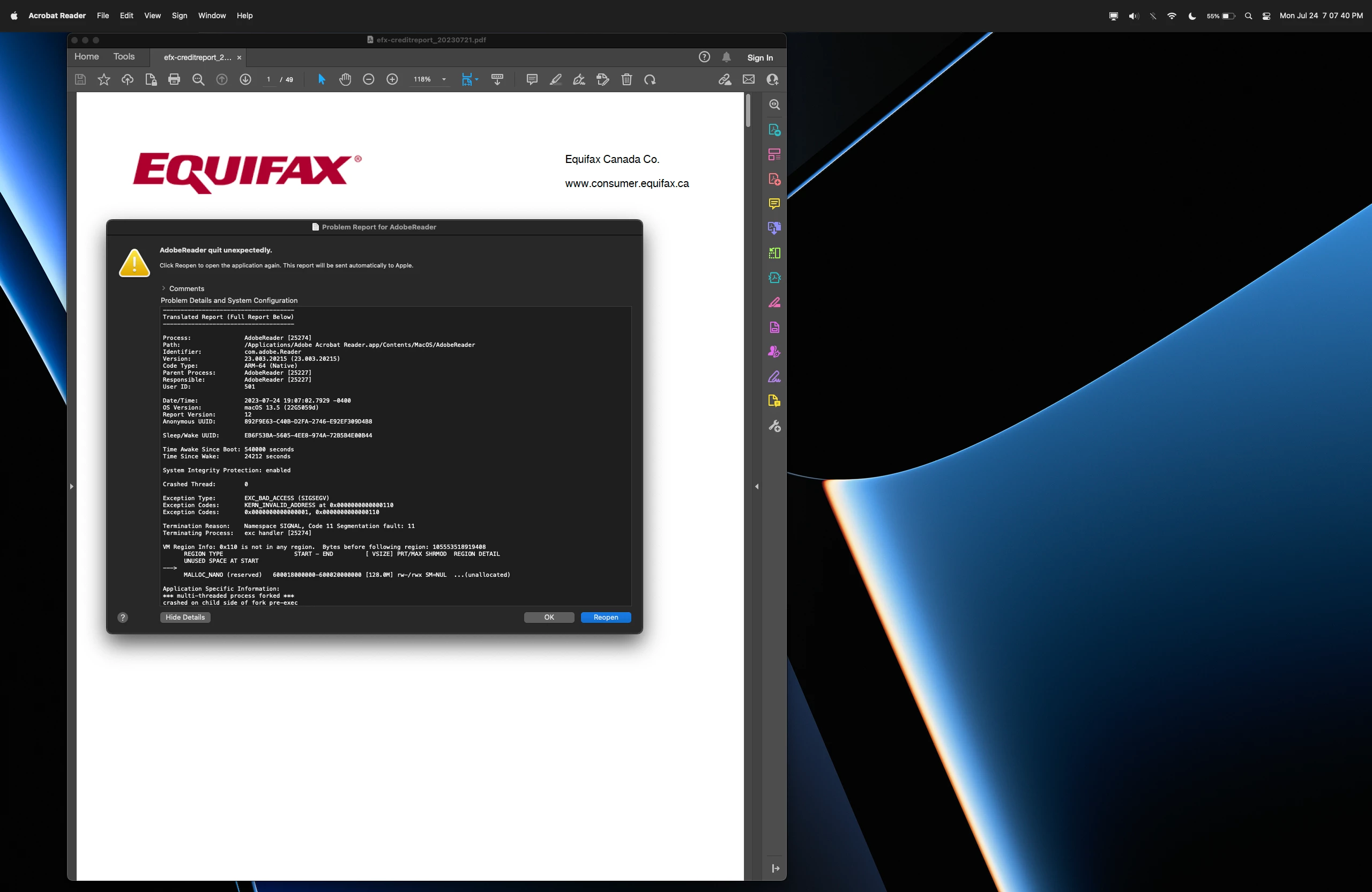Switch to the Tools tab

124,56
